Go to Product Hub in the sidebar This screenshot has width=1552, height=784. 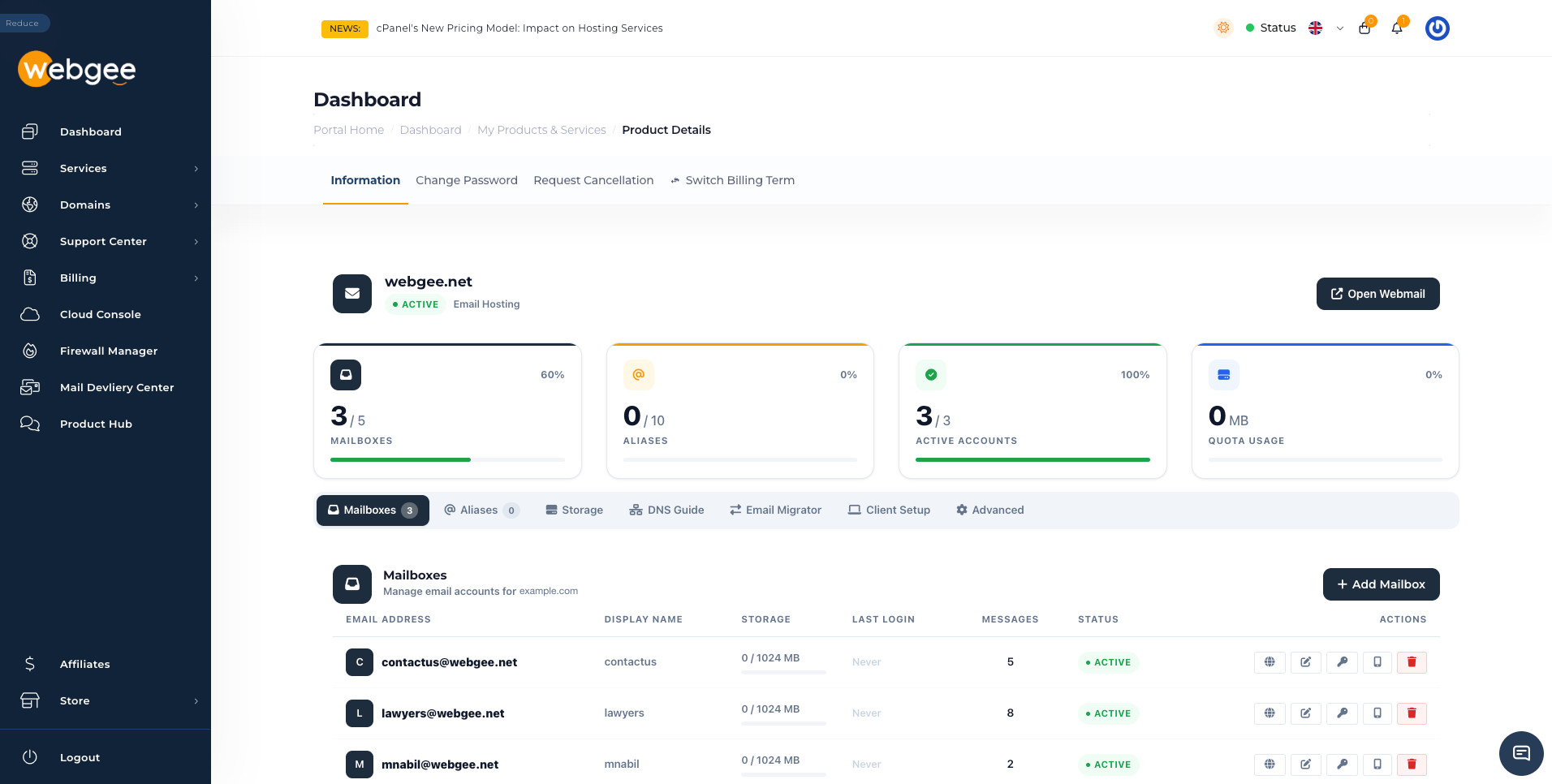pyautogui.click(x=96, y=424)
